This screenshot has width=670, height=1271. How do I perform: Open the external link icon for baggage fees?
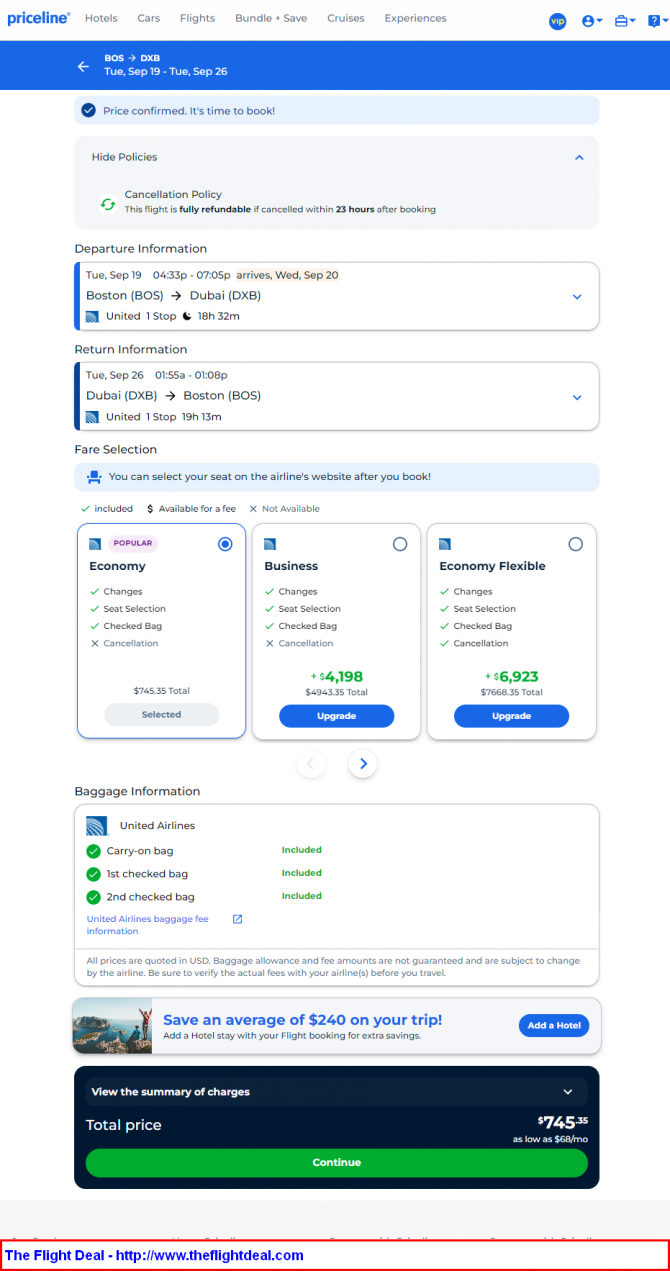(237, 919)
